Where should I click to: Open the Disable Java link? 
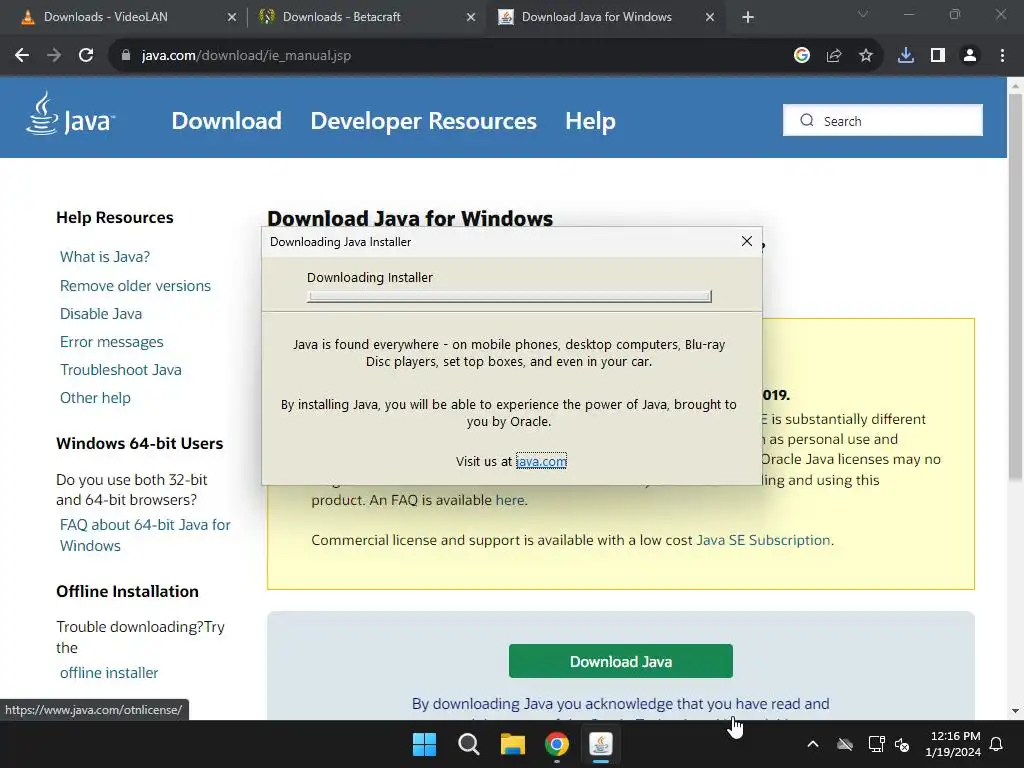pos(101,314)
